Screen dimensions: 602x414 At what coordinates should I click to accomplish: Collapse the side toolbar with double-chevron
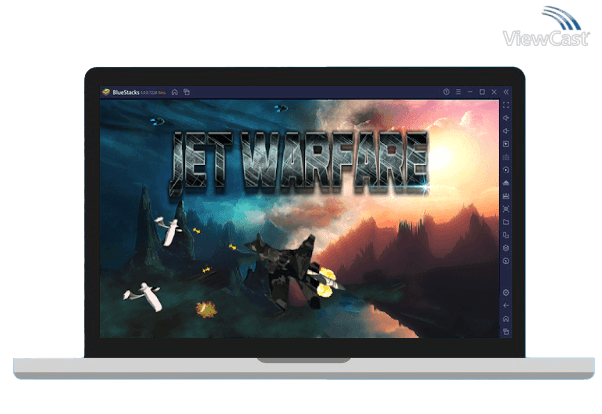pyautogui.click(x=506, y=92)
